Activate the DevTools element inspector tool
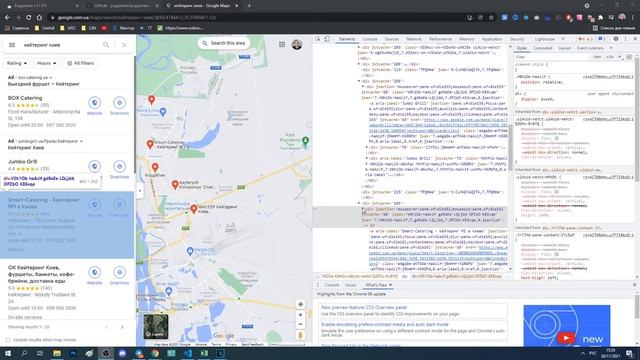This screenshot has width=640, height=360. pyautogui.click(x=318, y=39)
